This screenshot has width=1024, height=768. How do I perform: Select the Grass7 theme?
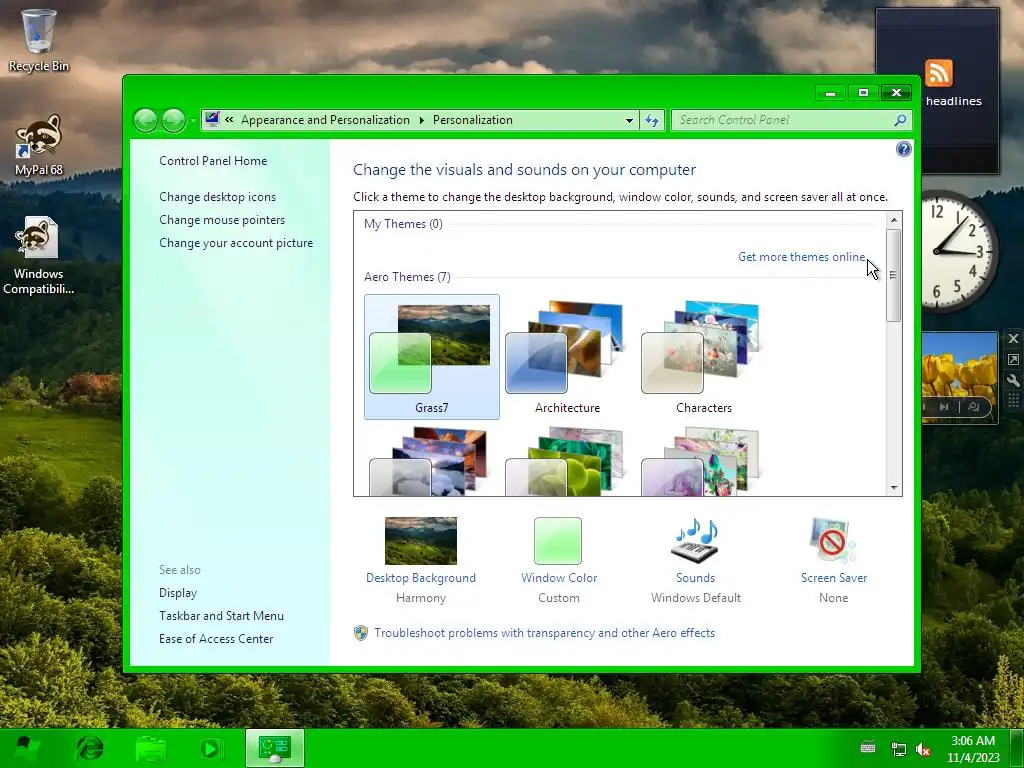coord(432,357)
